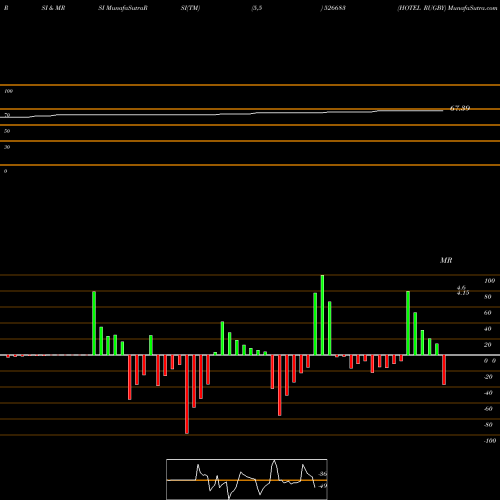Screen dimensions: 500x500
Task: Click the -100 label on right MR axis
Action: coord(490,441)
